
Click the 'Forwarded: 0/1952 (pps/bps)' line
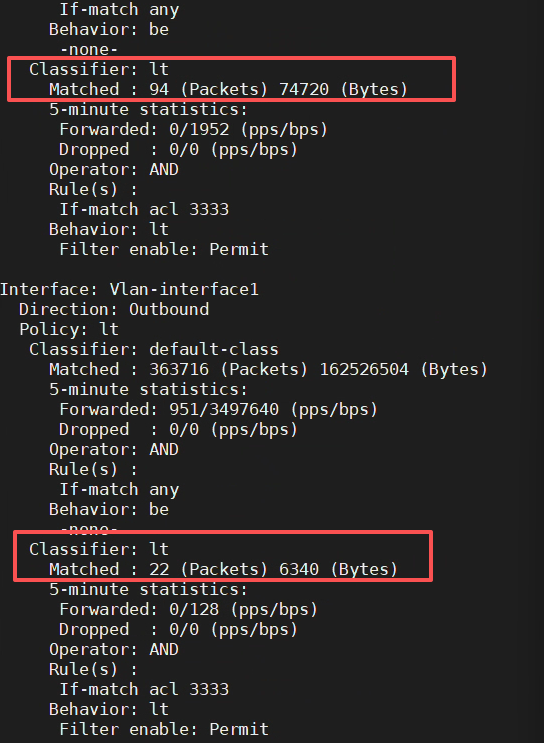(x=193, y=129)
